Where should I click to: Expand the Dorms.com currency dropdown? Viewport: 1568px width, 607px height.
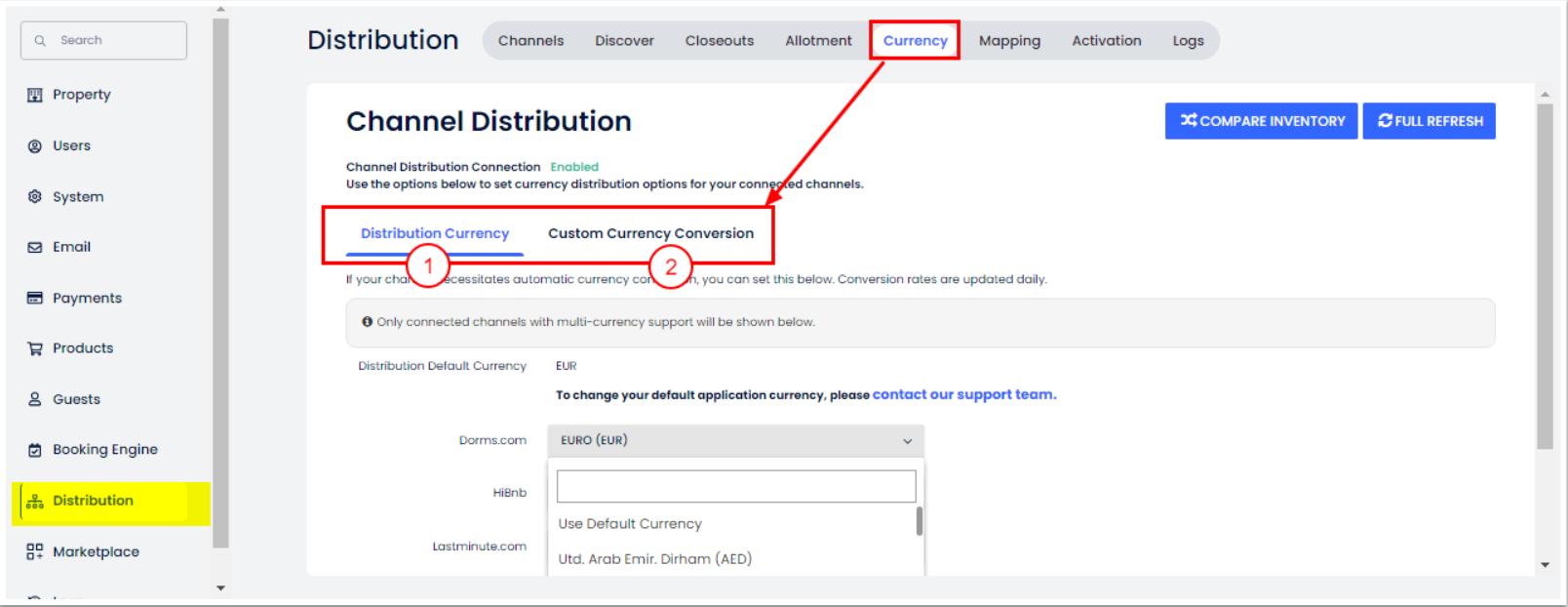coord(735,441)
